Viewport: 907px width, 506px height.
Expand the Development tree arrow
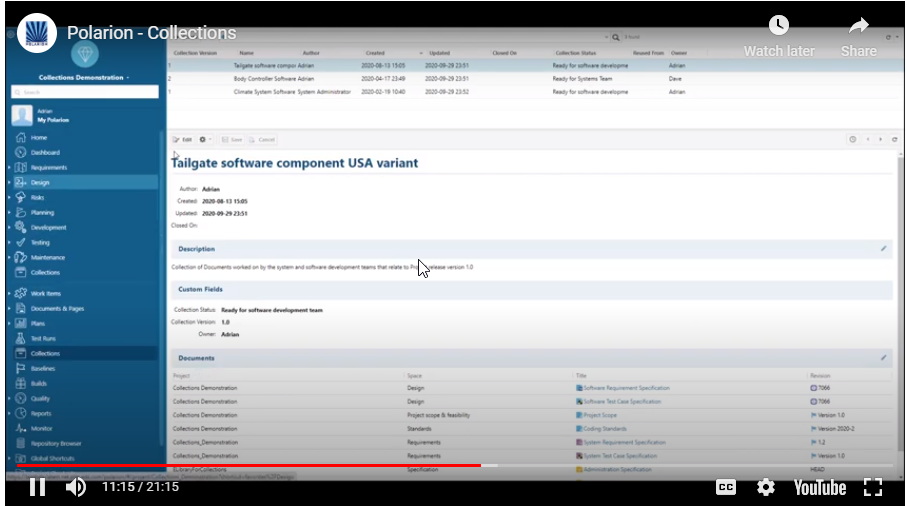point(9,228)
